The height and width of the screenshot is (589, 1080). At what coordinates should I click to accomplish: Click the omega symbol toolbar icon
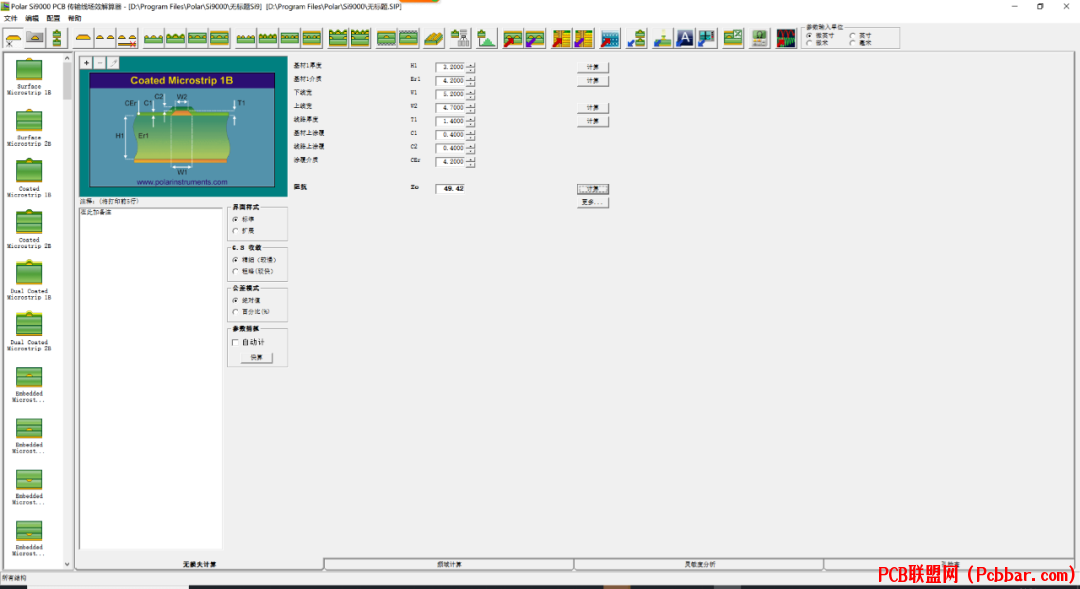pos(759,39)
